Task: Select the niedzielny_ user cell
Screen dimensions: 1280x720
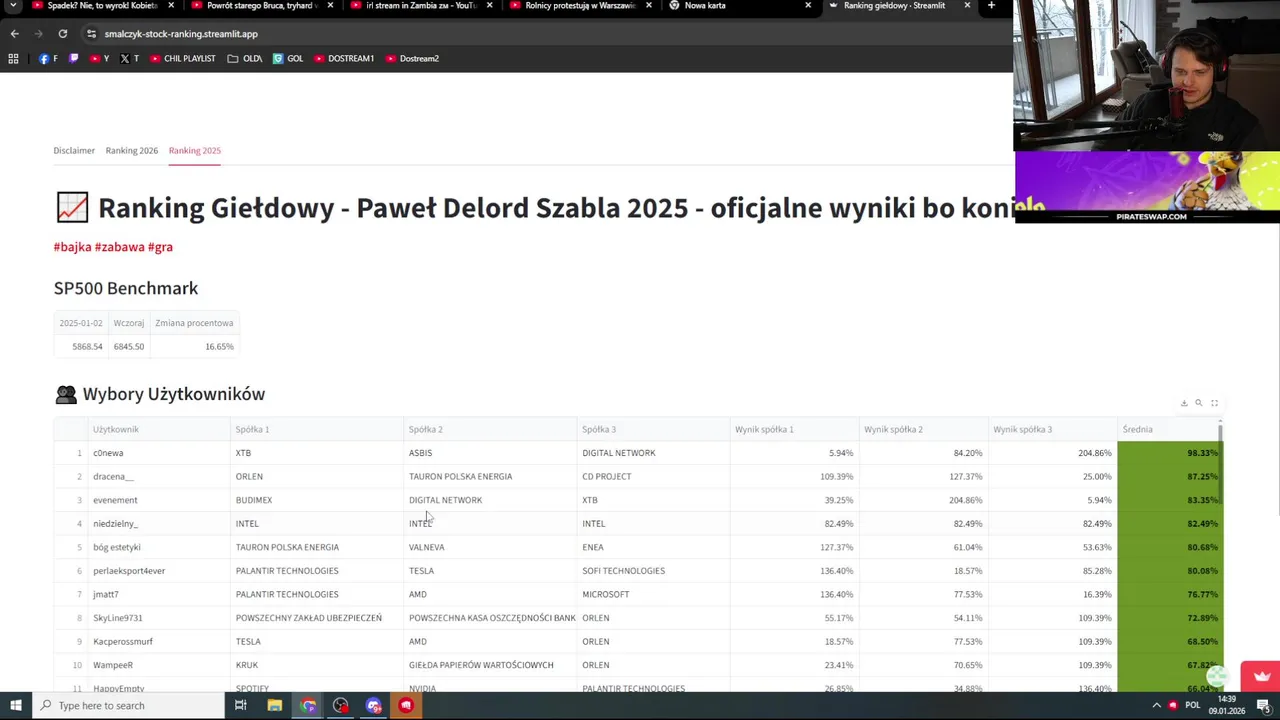Action: tap(159, 524)
